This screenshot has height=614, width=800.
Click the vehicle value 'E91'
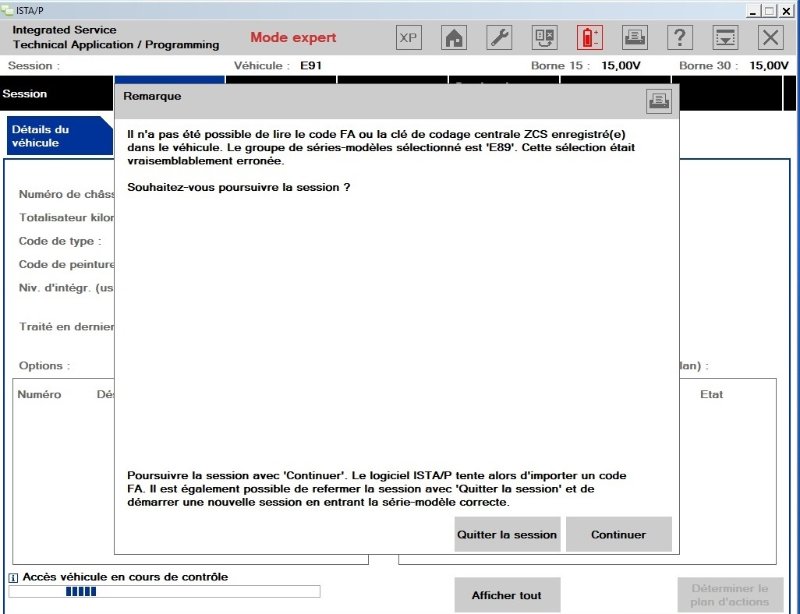coord(311,65)
